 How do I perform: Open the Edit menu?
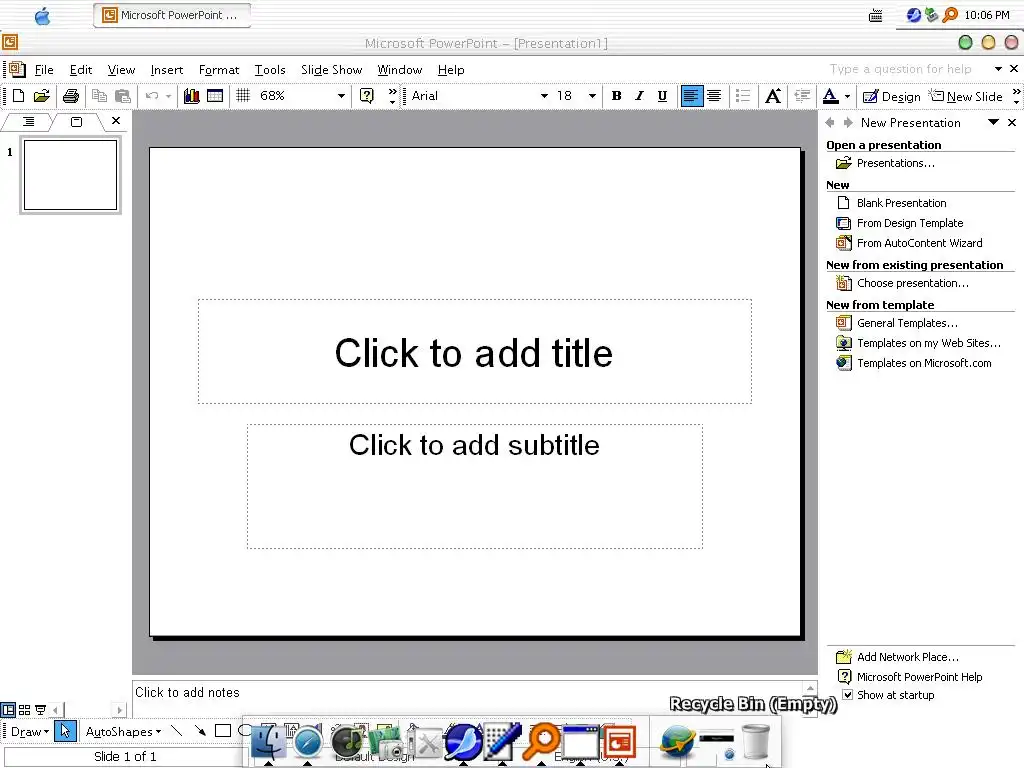[x=81, y=70]
